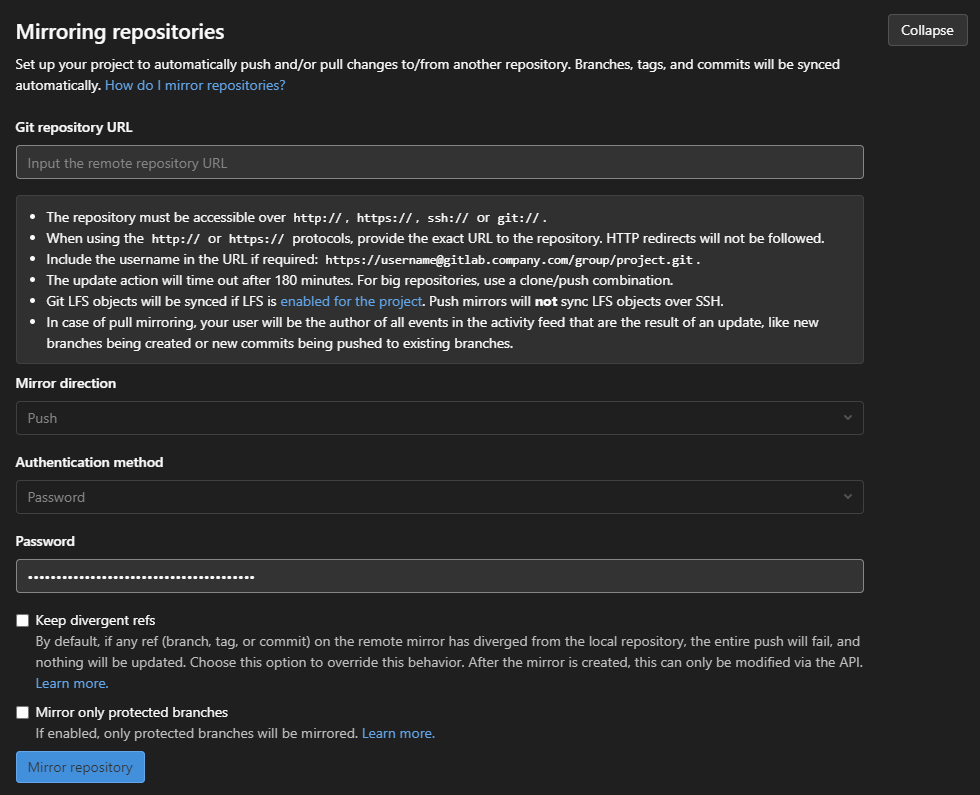
Task: Click the chevron arrow in Mirror direction
Action: pyautogui.click(x=848, y=418)
